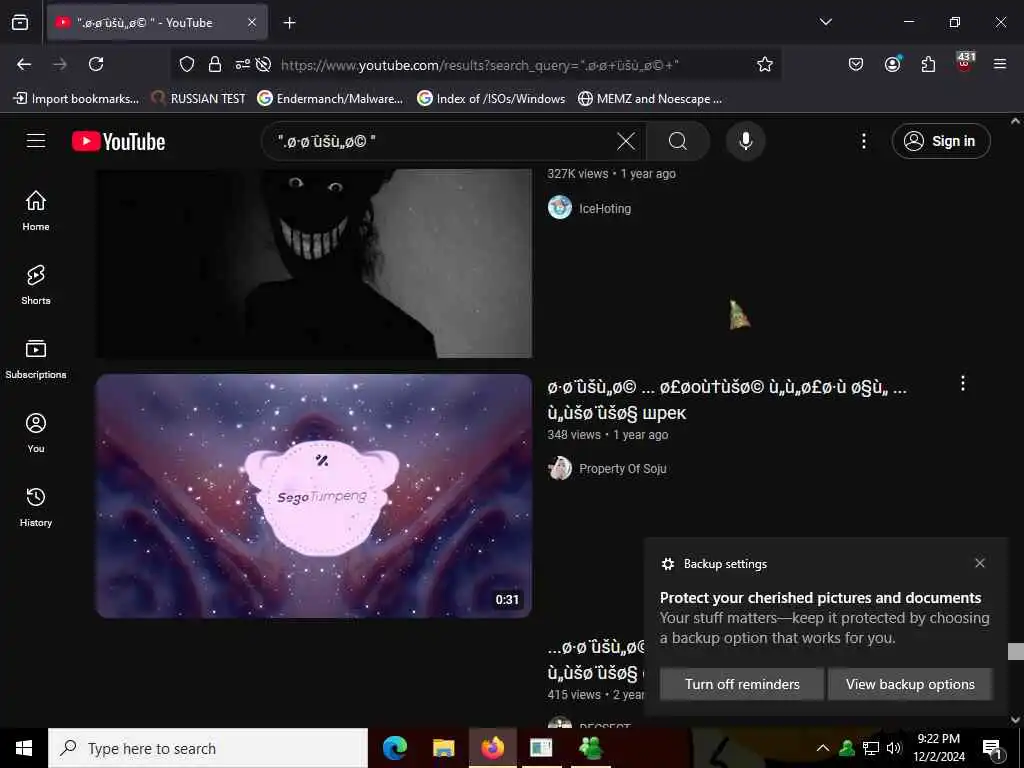The height and width of the screenshot is (768, 1024).
Task: Start voice search with the microphone
Action: click(745, 141)
